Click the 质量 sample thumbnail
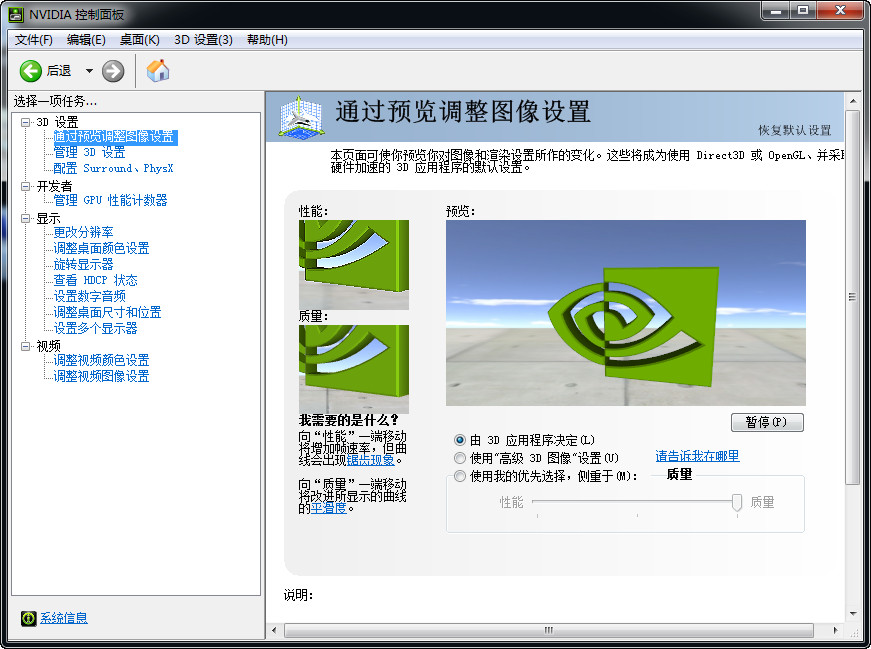This screenshot has width=871, height=649. point(354,369)
